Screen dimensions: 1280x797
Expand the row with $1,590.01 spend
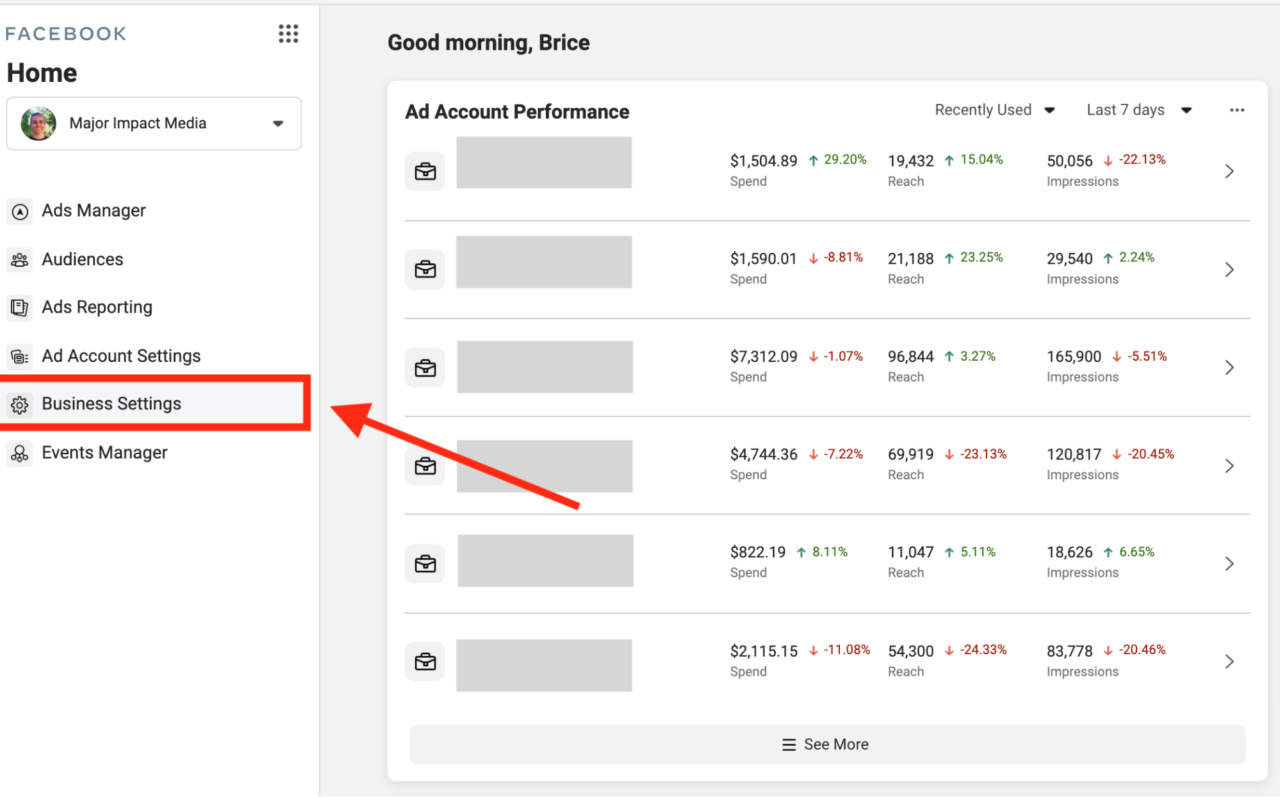tap(1230, 269)
